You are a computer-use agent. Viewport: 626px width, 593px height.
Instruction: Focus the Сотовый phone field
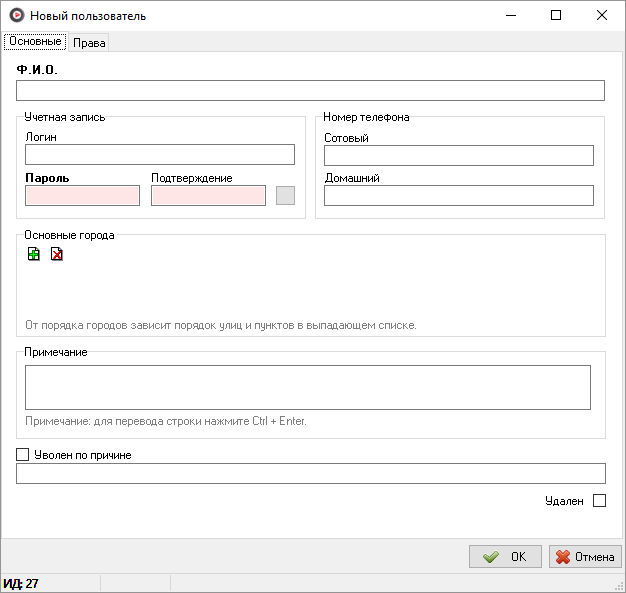click(459, 155)
